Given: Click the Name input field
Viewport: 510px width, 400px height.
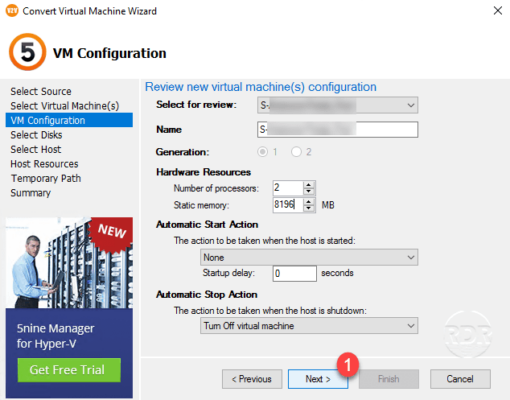Looking at the screenshot, I should tap(337, 129).
